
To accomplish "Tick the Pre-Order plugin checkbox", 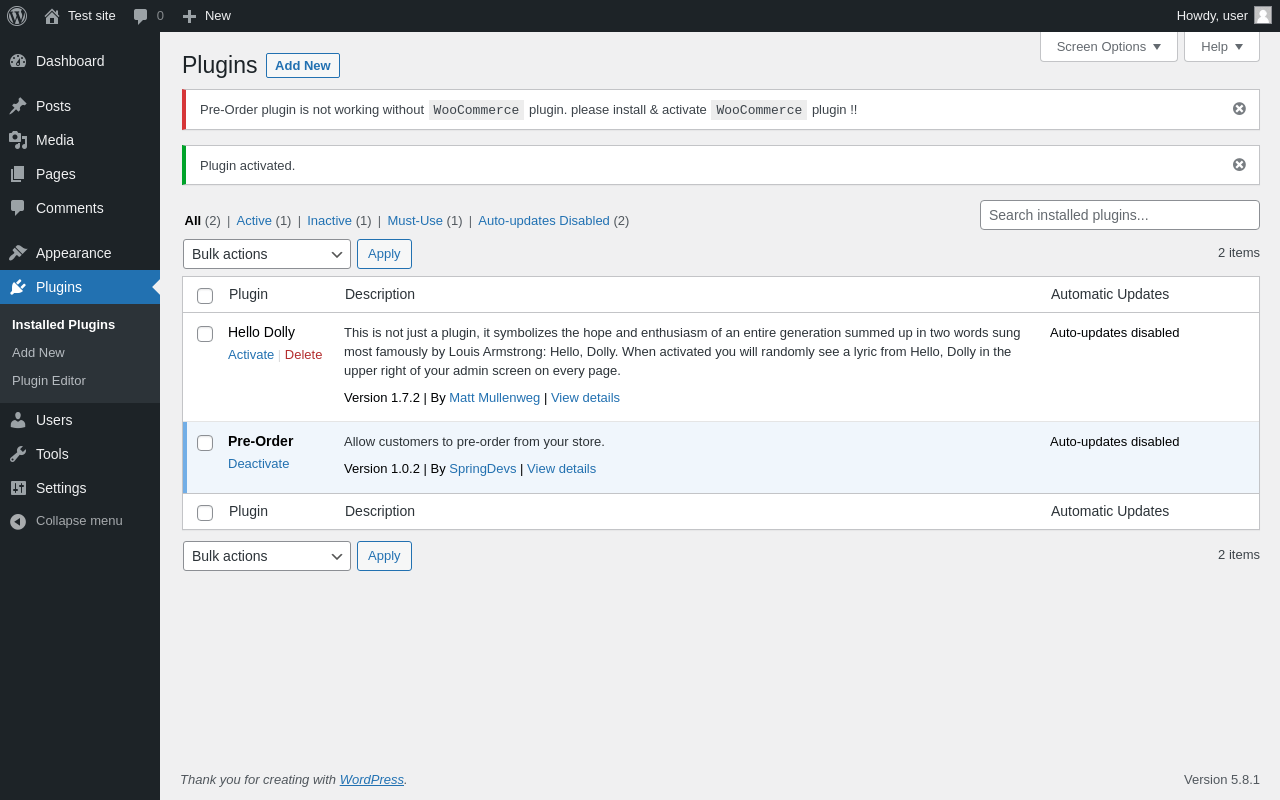I will (205, 443).
